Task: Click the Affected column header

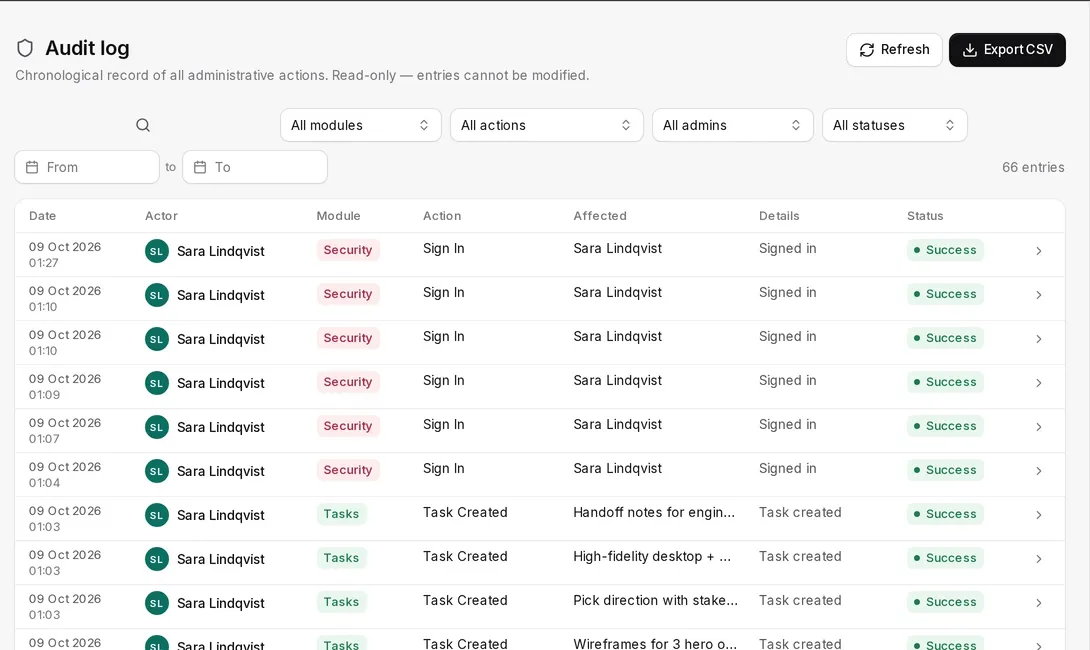Action: 600,216
